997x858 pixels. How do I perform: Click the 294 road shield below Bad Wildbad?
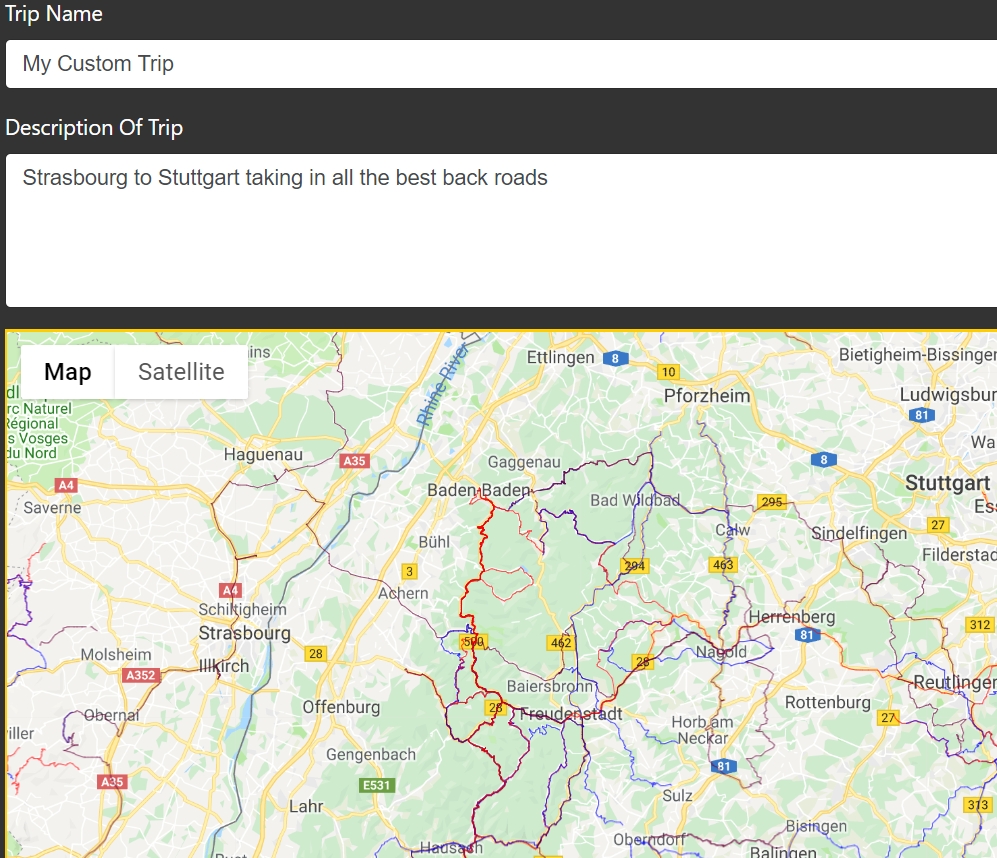(634, 566)
